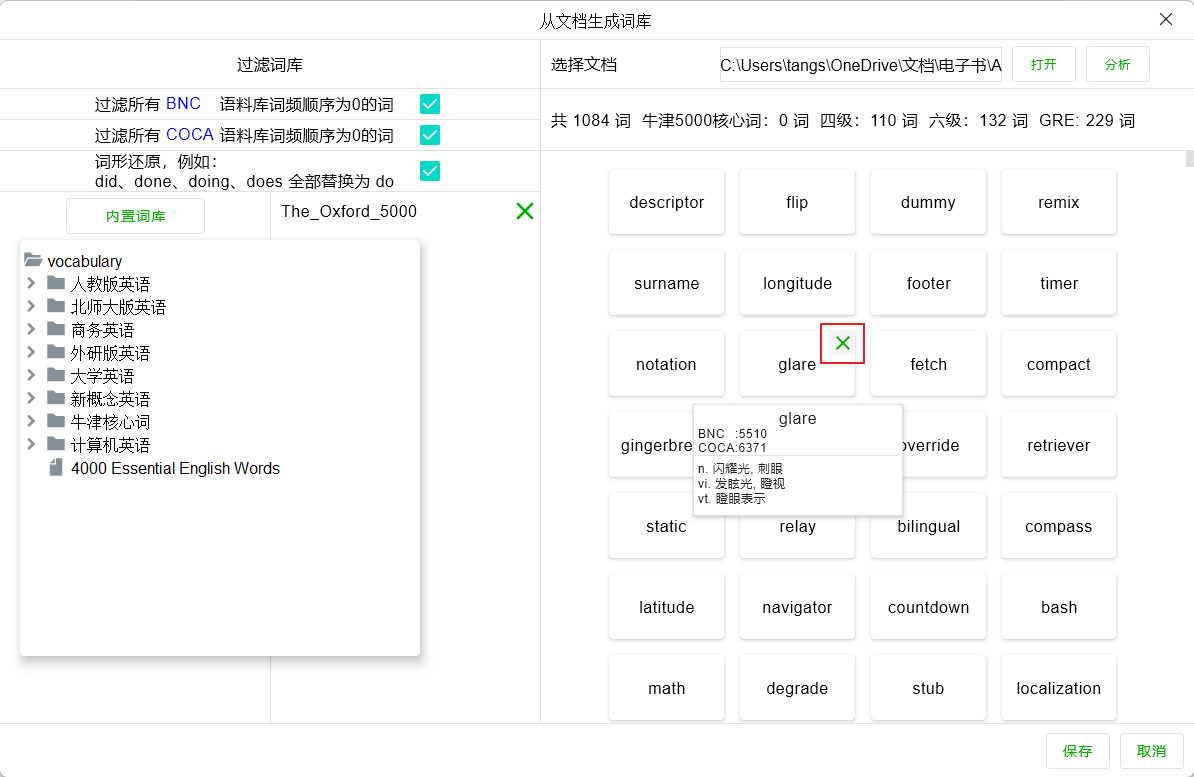Click the 分析 button to analyze the document
Viewport: 1194px width, 777px height.
[1117, 63]
